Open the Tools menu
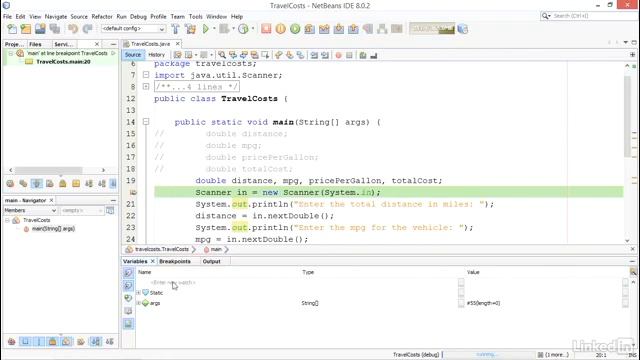This screenshot has width=640, height=360. pyautogui.click(x=196, y=17)
